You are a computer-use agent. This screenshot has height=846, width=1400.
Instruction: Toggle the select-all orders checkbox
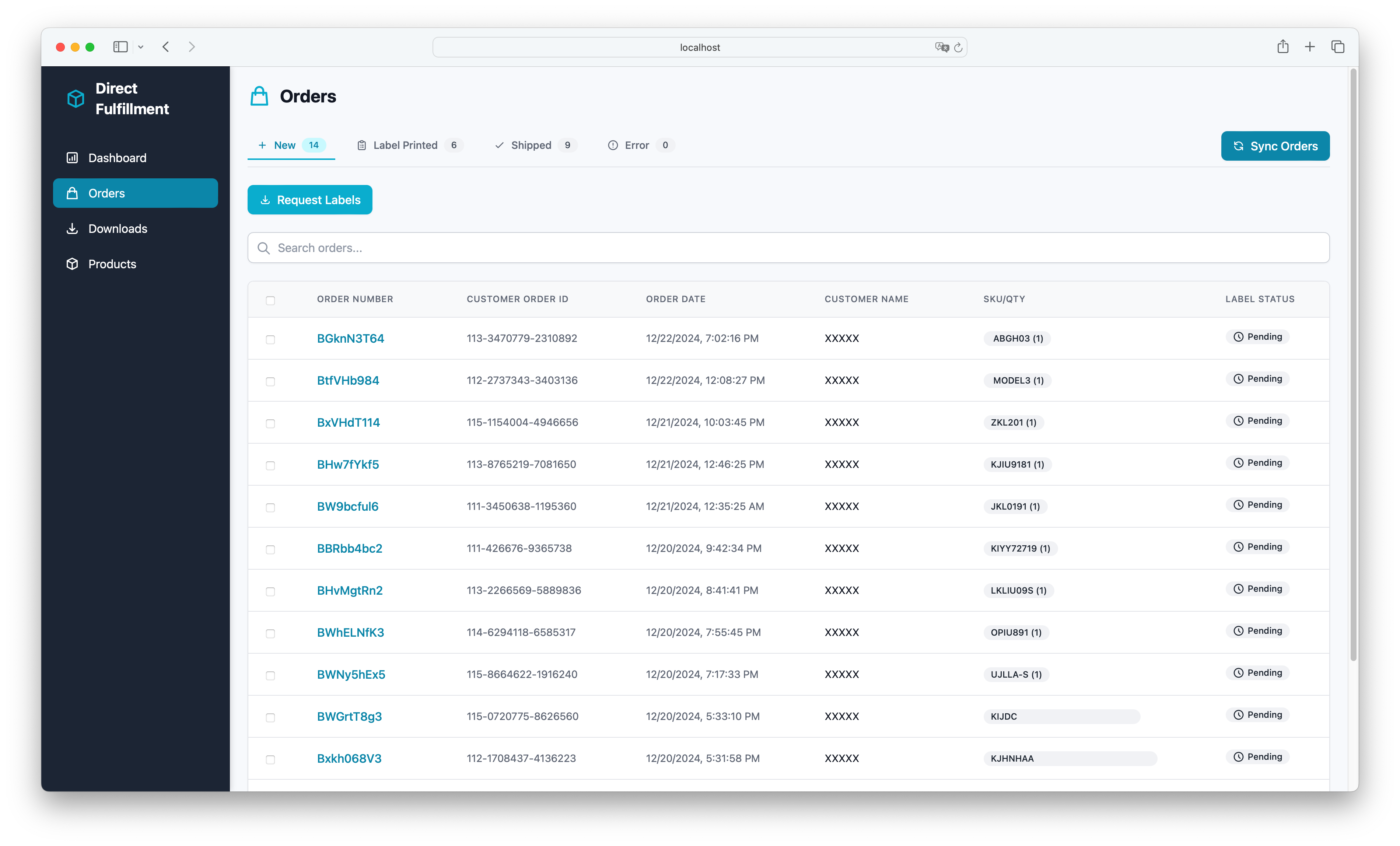[270, 301]
